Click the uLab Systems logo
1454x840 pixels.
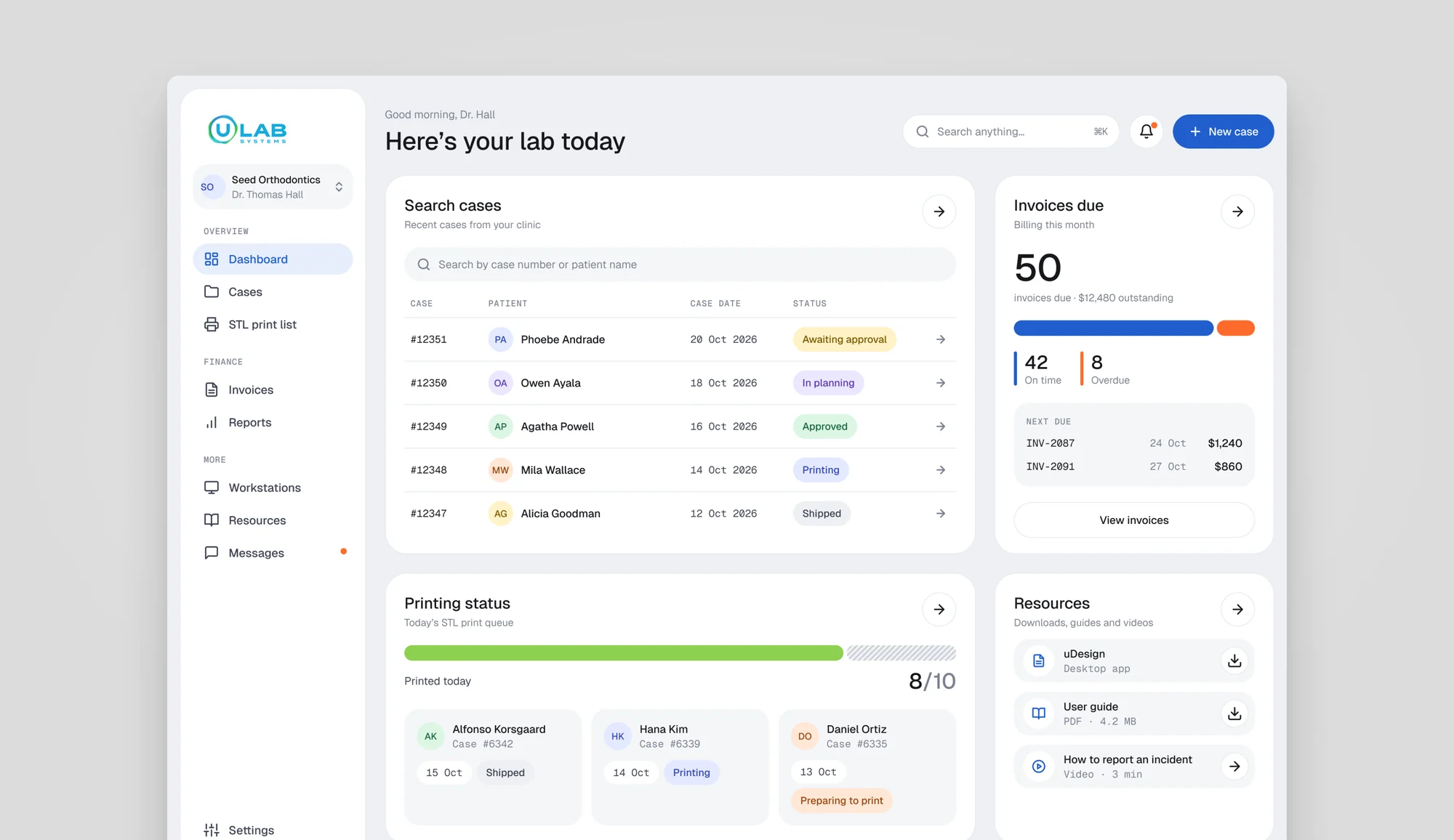pyautogui.click(x=247, y=129)
